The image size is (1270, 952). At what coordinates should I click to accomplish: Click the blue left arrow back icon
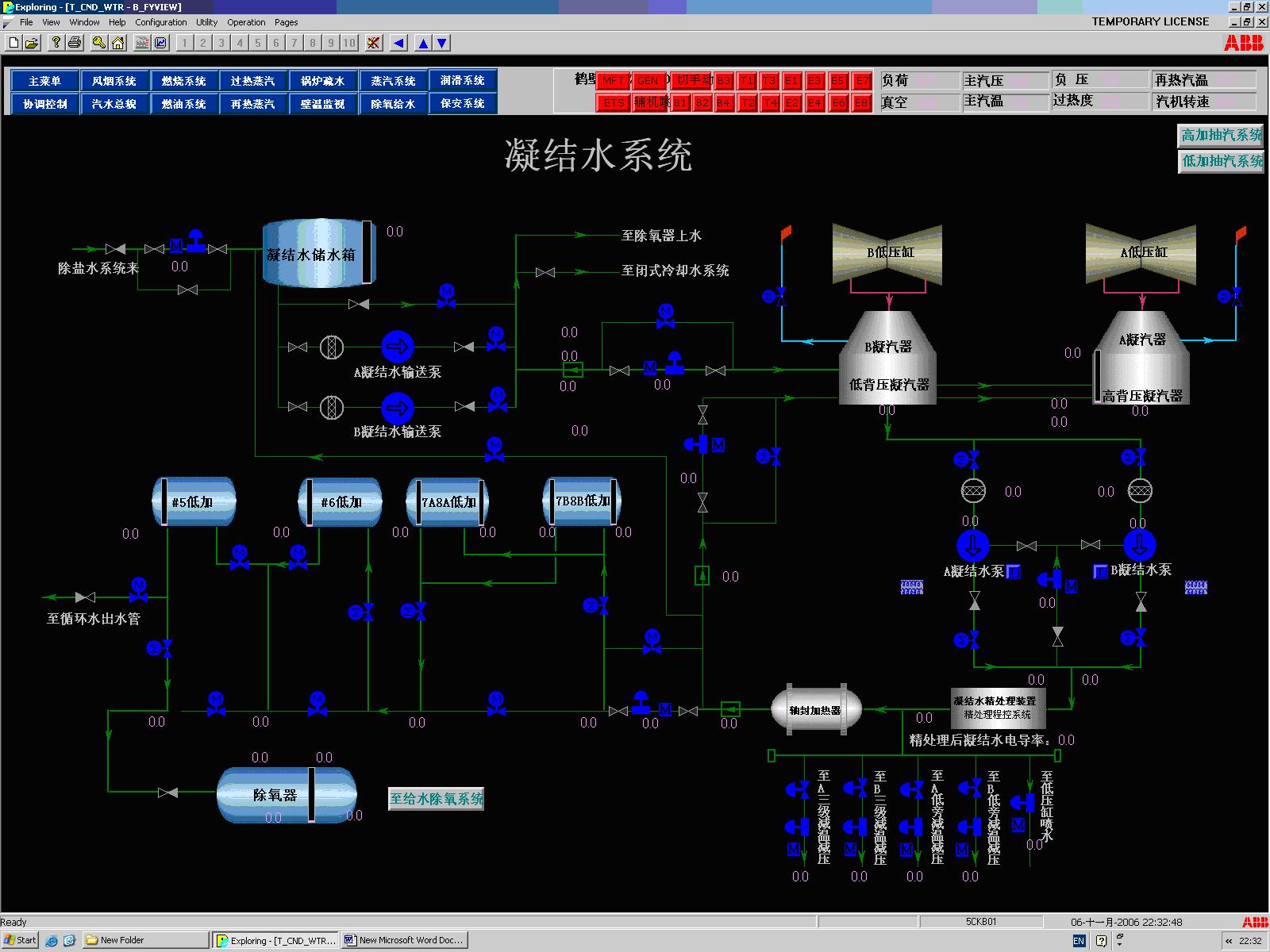tap(398, 43)
